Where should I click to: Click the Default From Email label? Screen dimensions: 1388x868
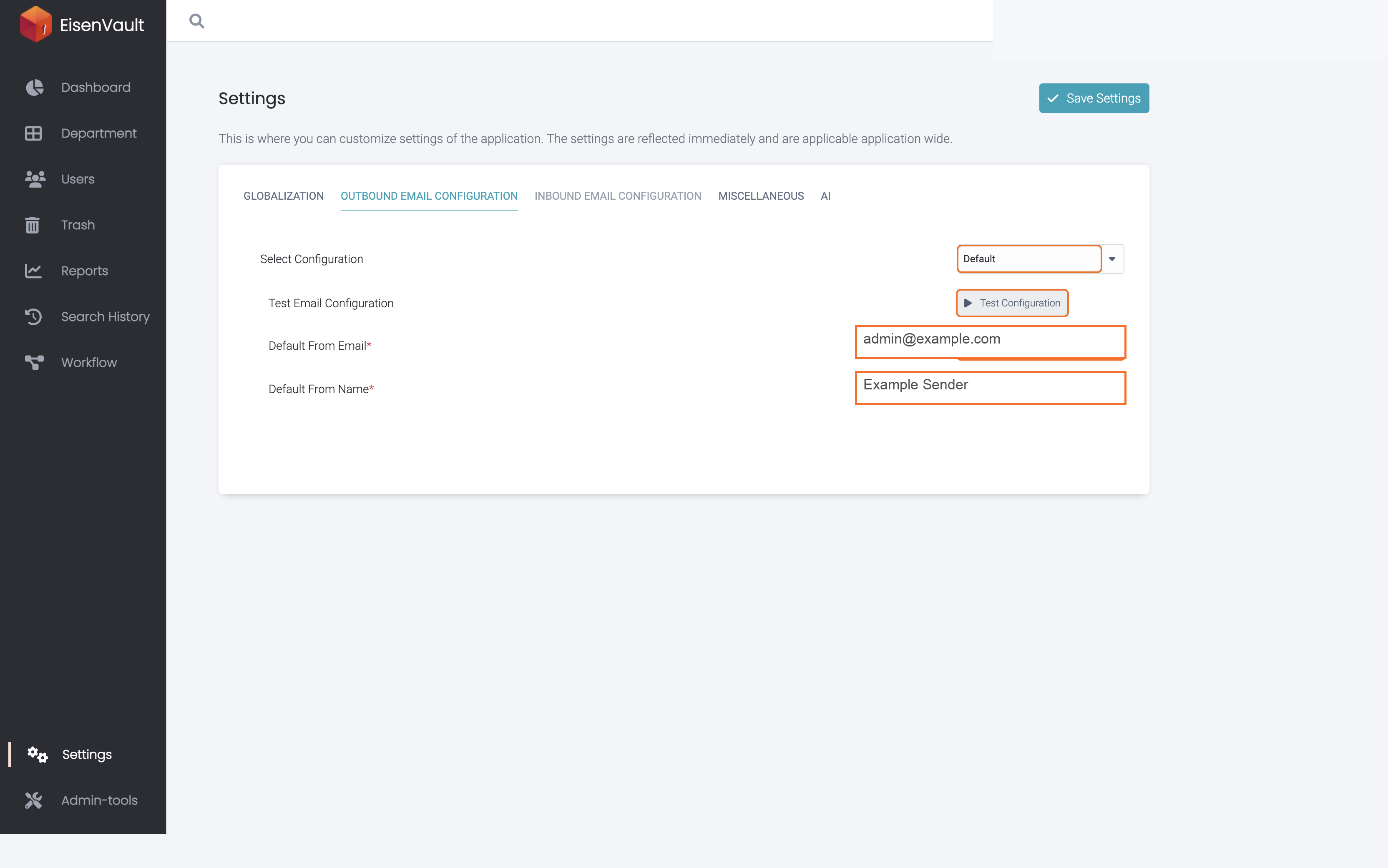pyautogui.click(x=320, y=346)
